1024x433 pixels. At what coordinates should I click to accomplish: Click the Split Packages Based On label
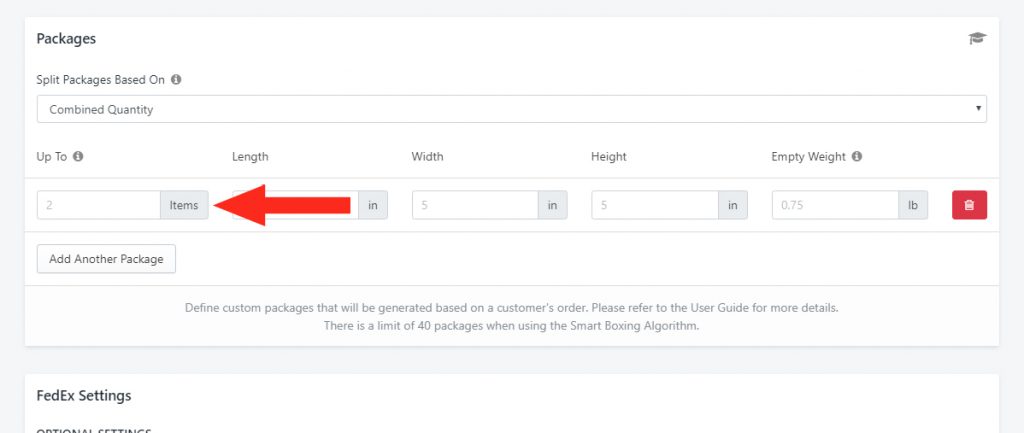click(101, 80)
